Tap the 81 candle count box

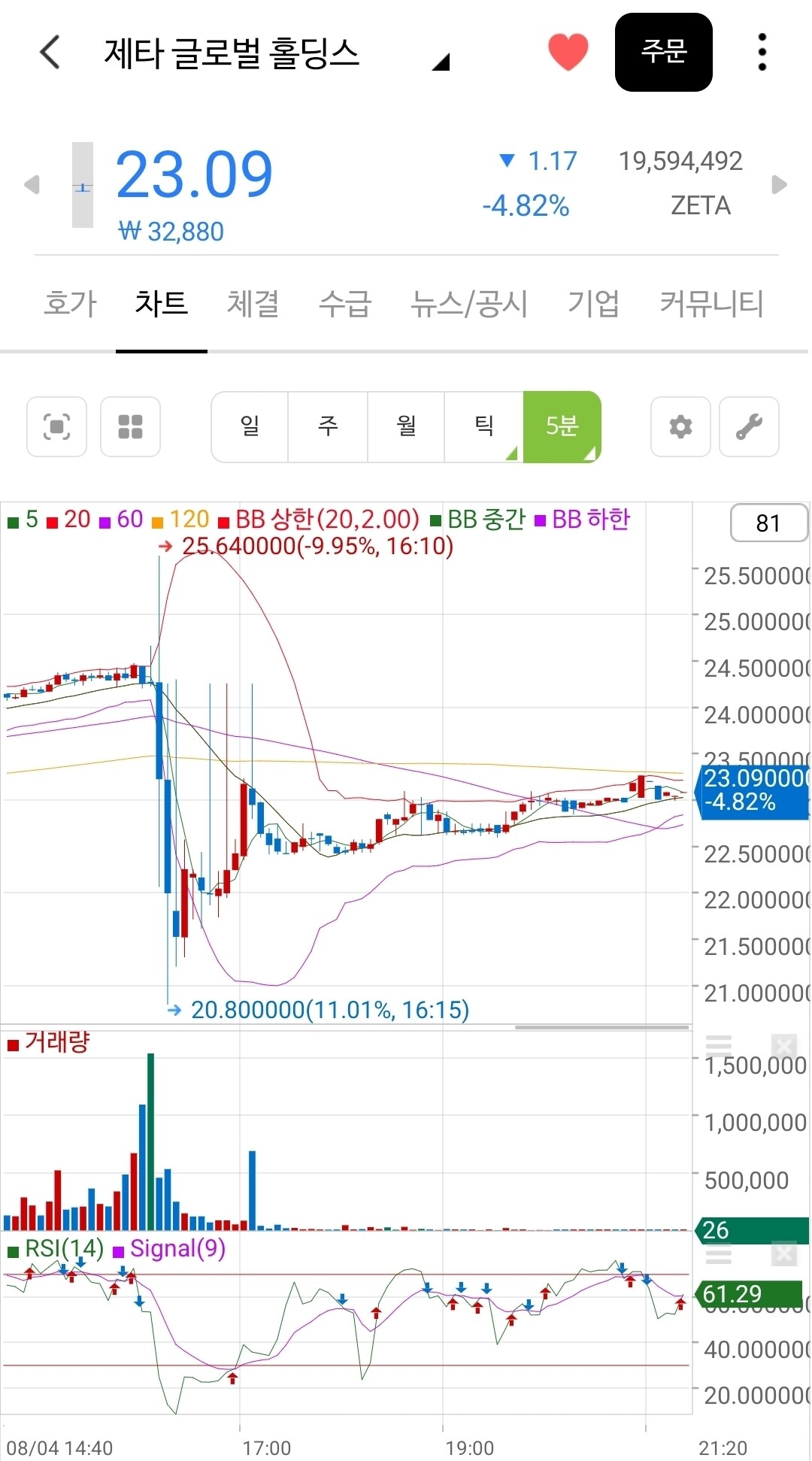[768, 523]
